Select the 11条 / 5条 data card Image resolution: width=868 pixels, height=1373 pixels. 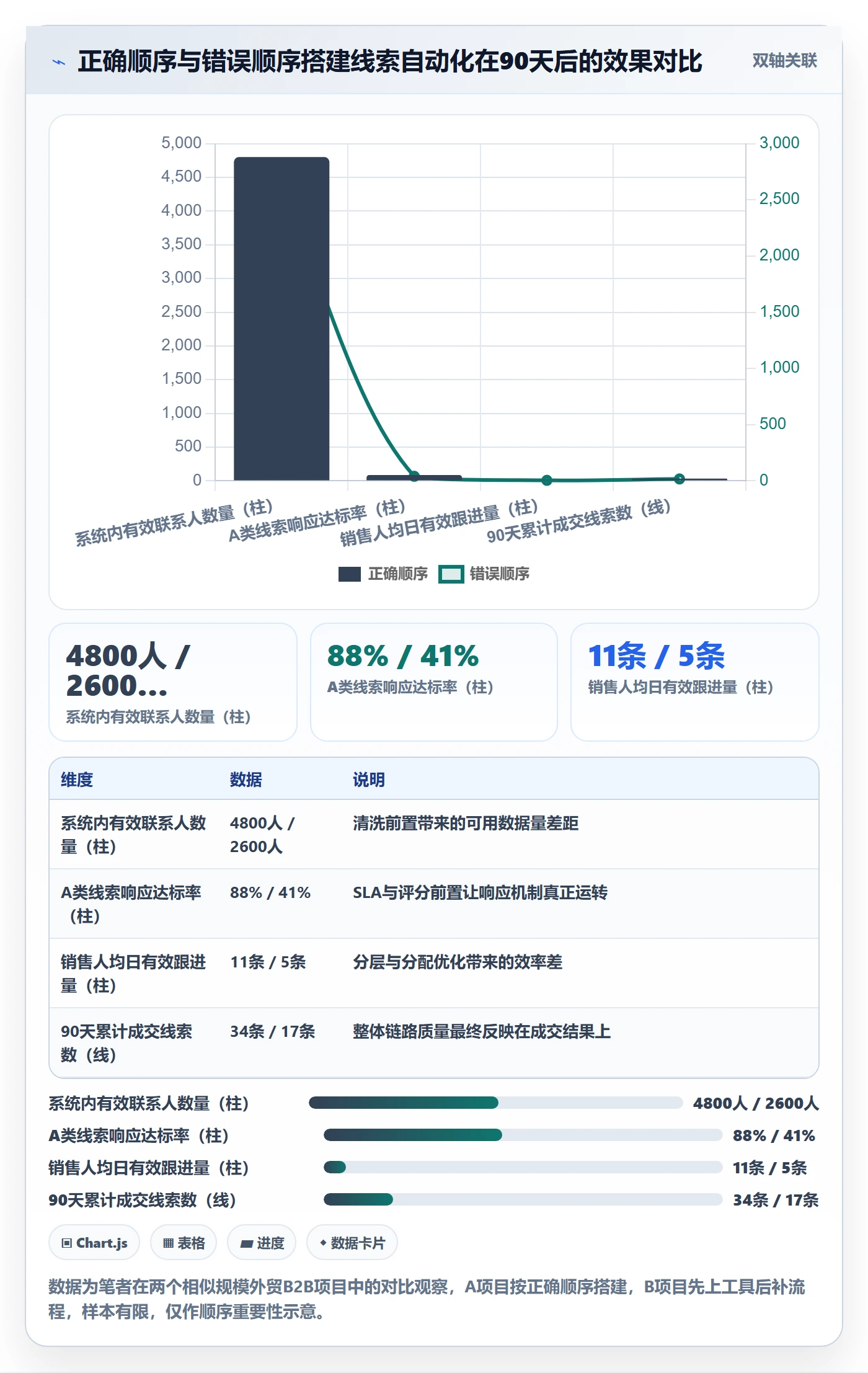[x=695, y=682]
